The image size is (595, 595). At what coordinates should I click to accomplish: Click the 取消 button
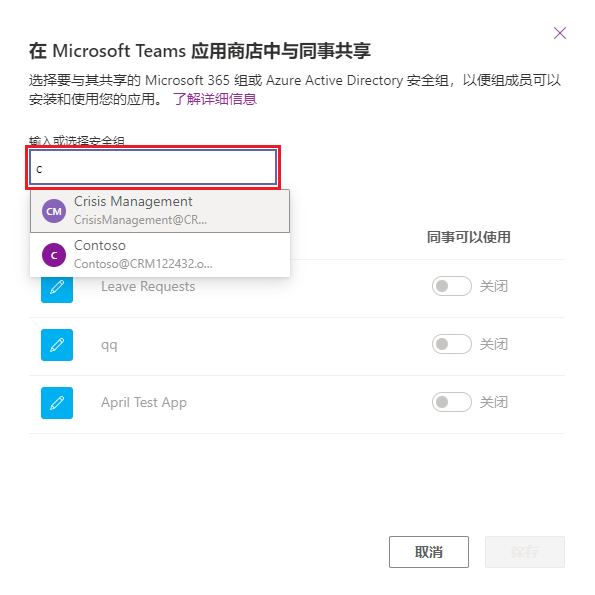pyautogui.click(x=429, y=552)
